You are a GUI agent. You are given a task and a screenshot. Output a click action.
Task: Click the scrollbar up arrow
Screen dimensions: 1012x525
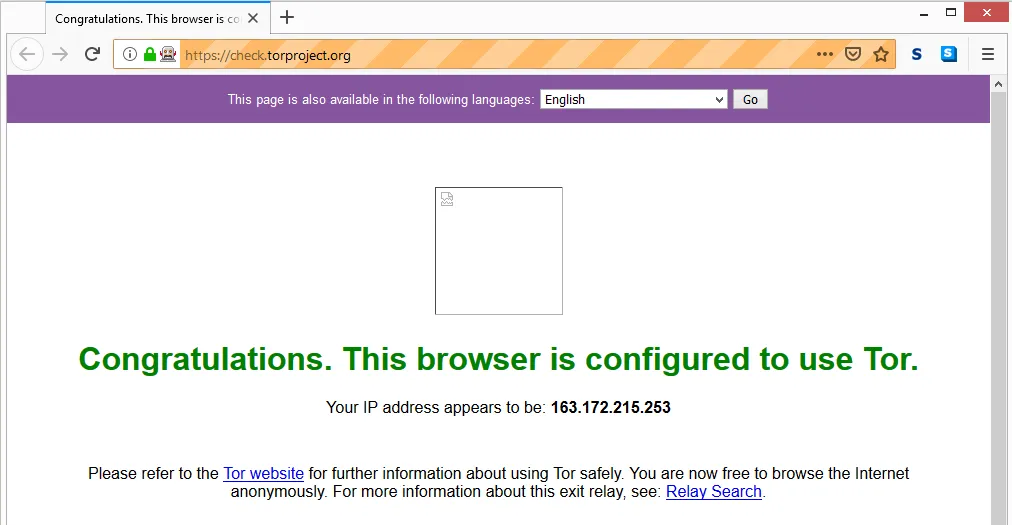pos(998,84)
